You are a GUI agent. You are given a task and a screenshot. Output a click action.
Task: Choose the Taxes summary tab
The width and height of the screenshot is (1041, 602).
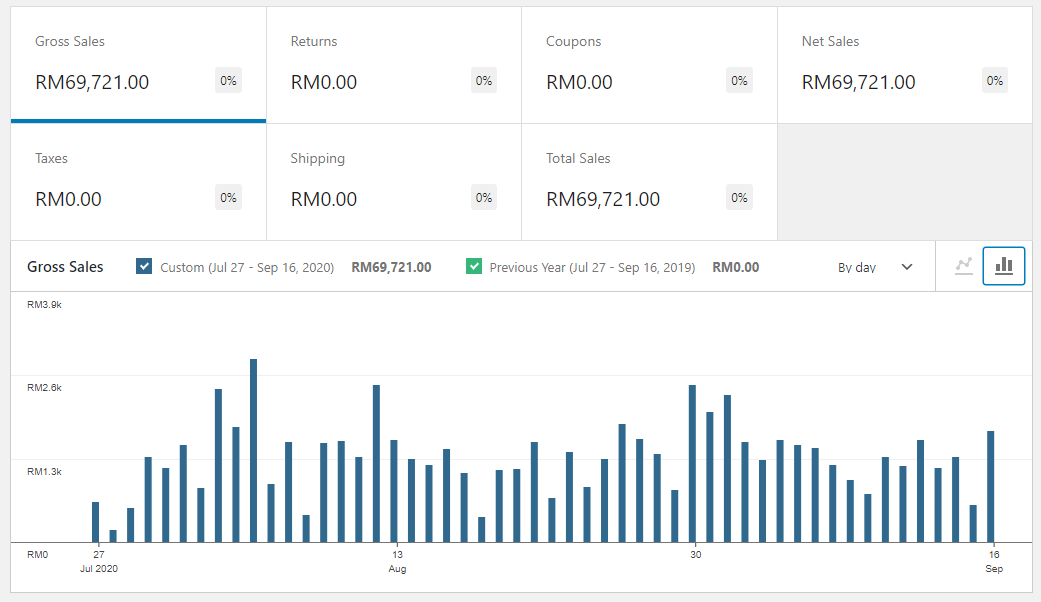pos(138,182)
